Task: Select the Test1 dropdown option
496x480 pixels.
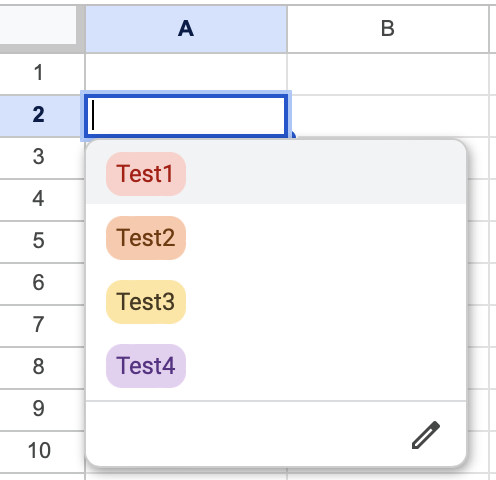Action: (146, 174)
